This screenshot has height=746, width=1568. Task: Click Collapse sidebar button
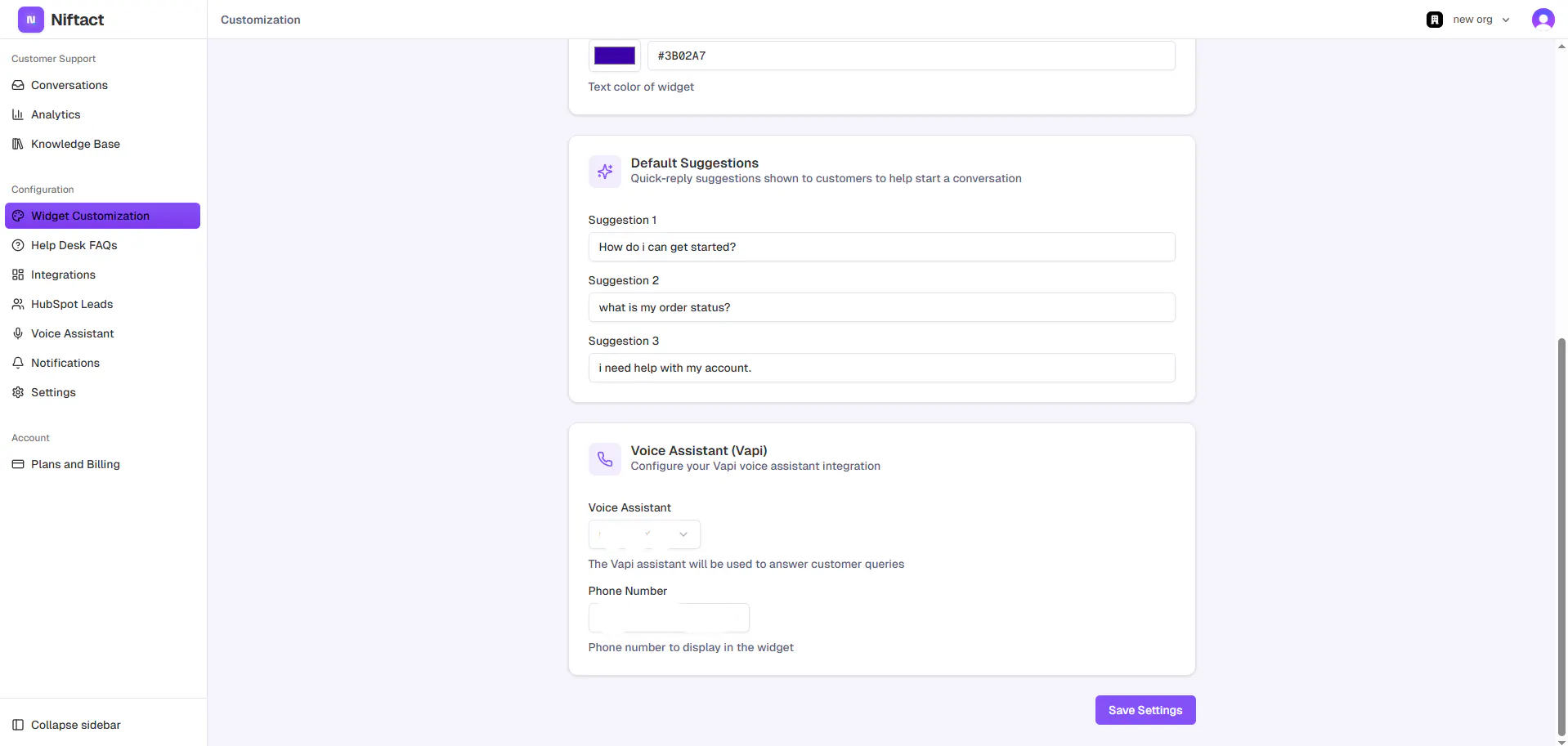click(102, 725)
